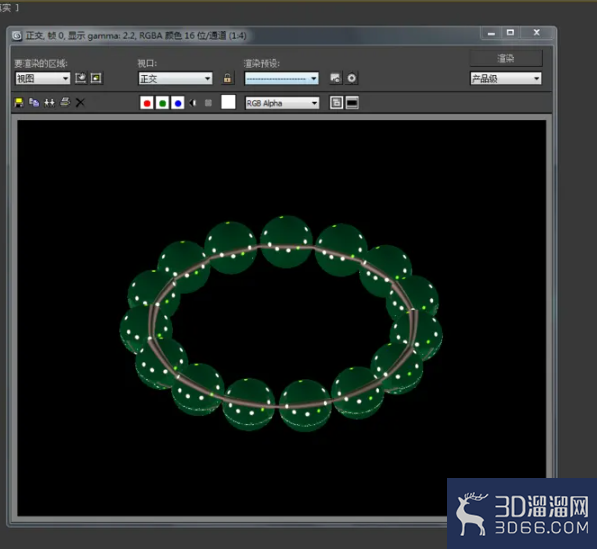Click the Auto Region Selected icon

pos(96,78)
